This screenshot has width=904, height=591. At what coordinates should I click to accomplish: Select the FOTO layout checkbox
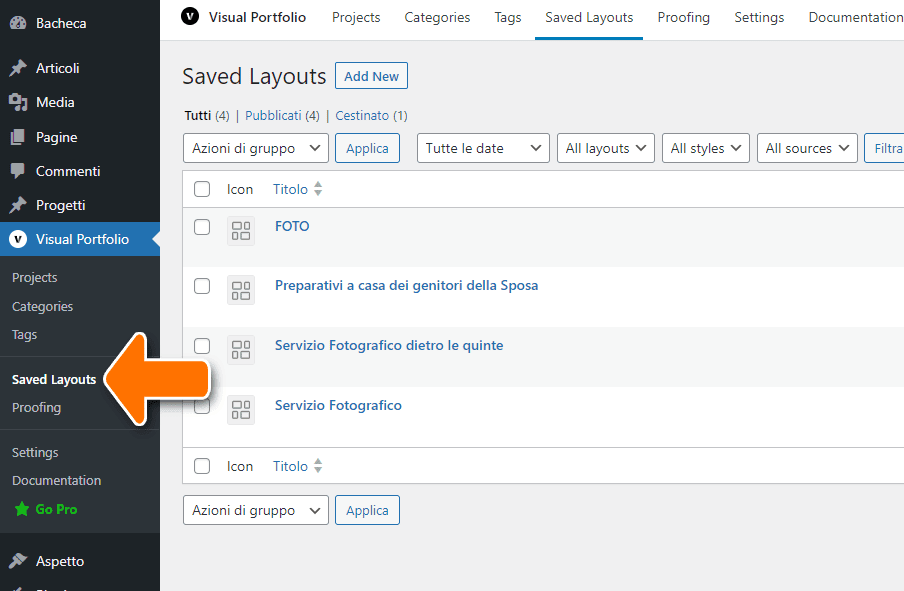click(202, 227)
